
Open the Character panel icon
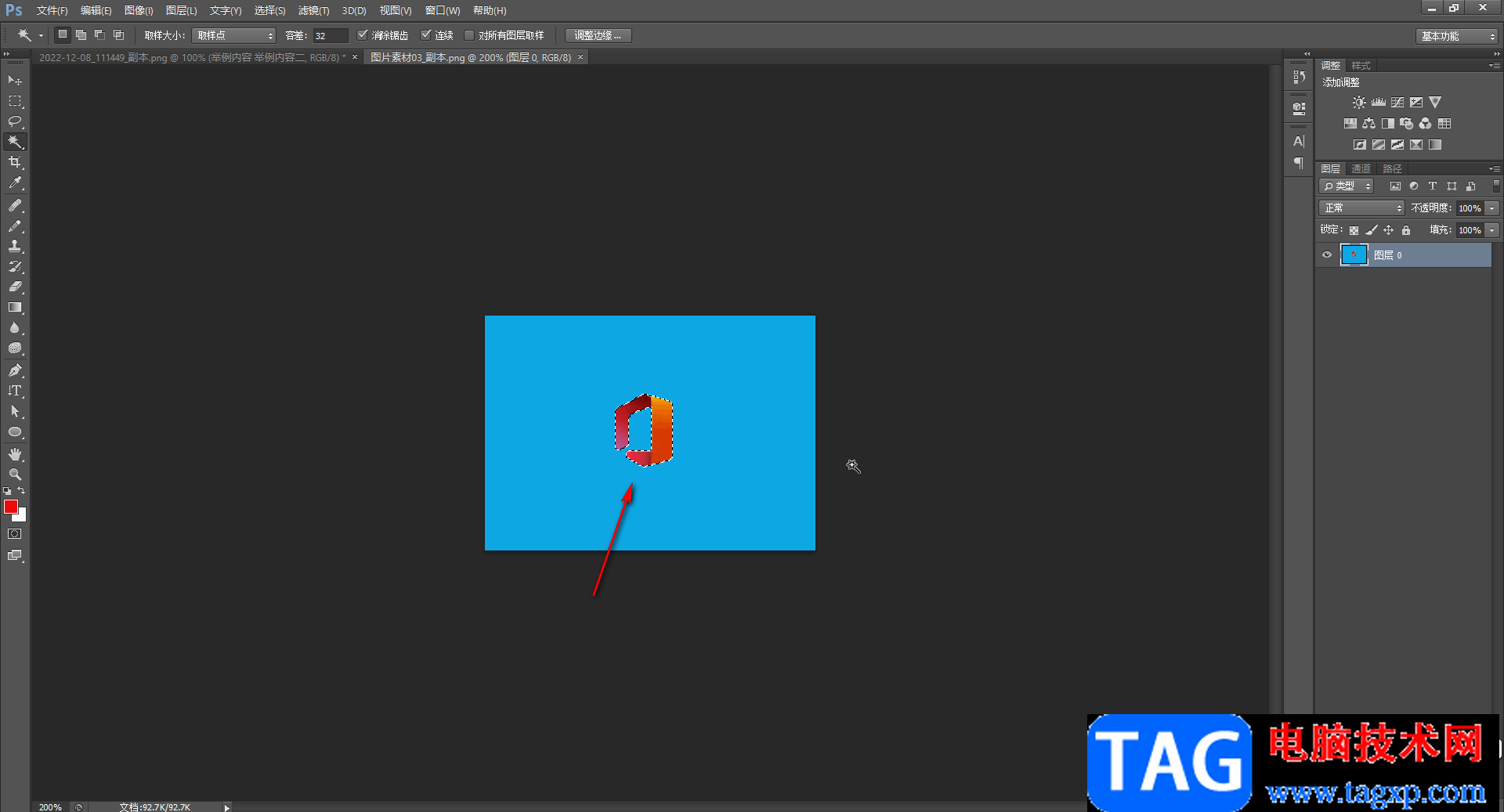(1299, 142)
